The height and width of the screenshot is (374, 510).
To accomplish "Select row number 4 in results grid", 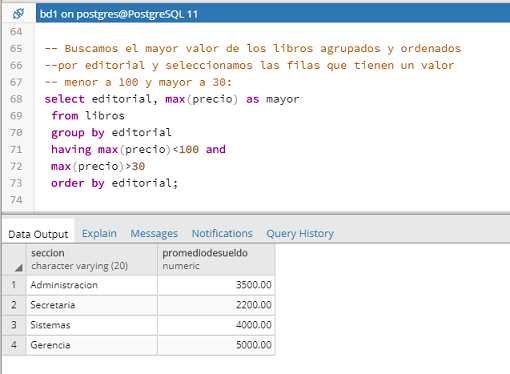I will pos(14,345).
